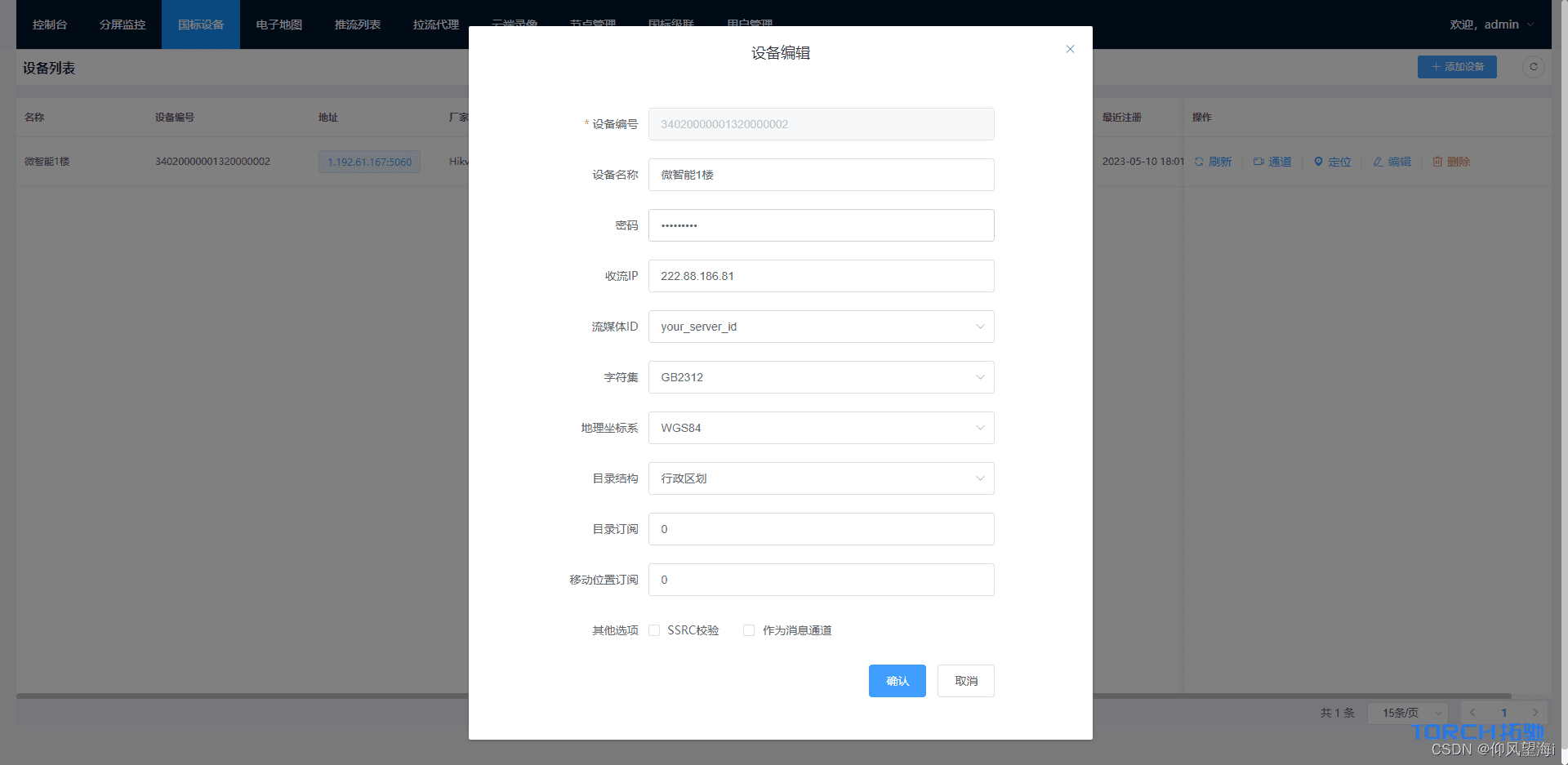Viewport: 1568px width, 765px height.
Task: Check the 作为消息通道 option
Action: click(749, 630)
